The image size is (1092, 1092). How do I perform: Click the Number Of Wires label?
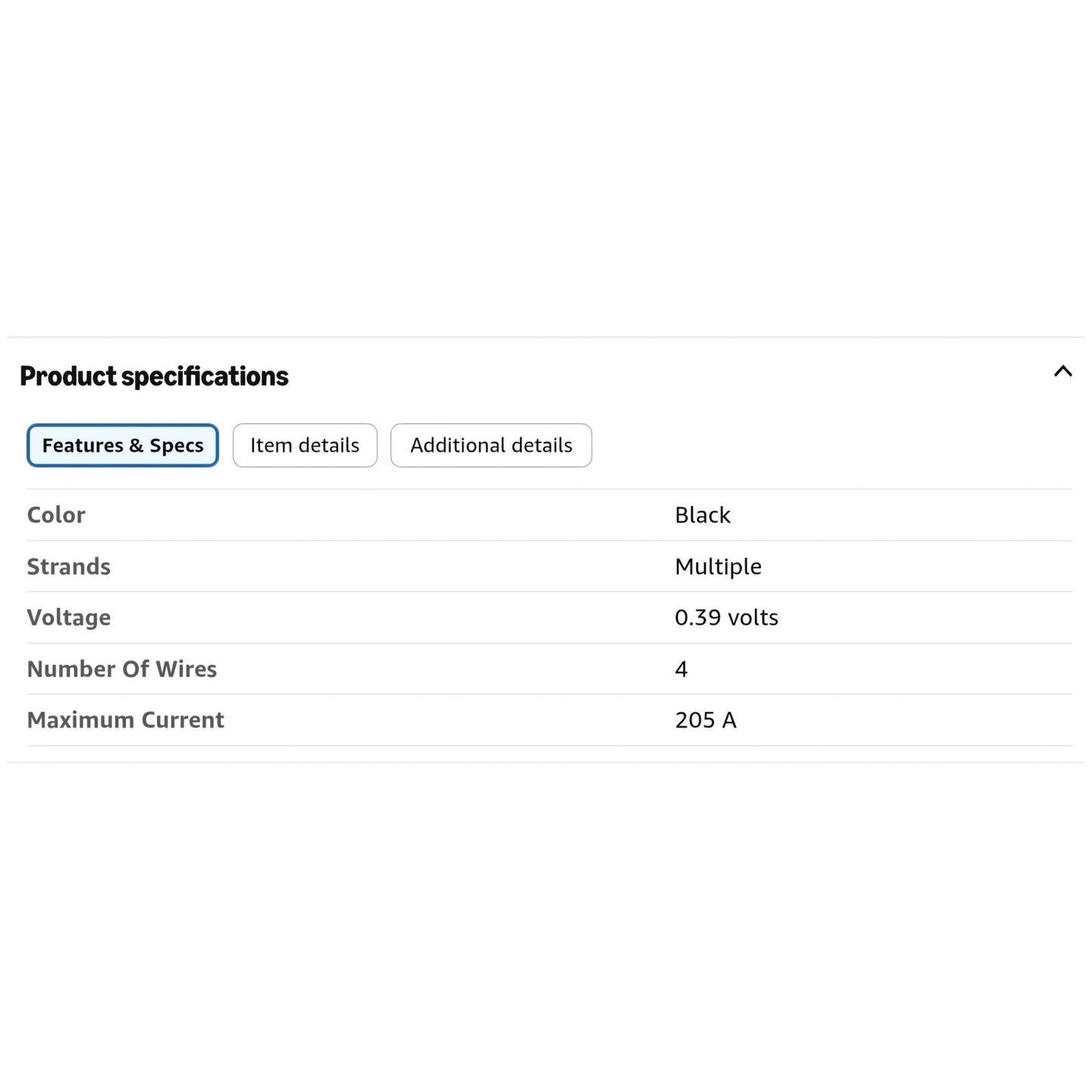pyautogui.click(x=122, y=669)
